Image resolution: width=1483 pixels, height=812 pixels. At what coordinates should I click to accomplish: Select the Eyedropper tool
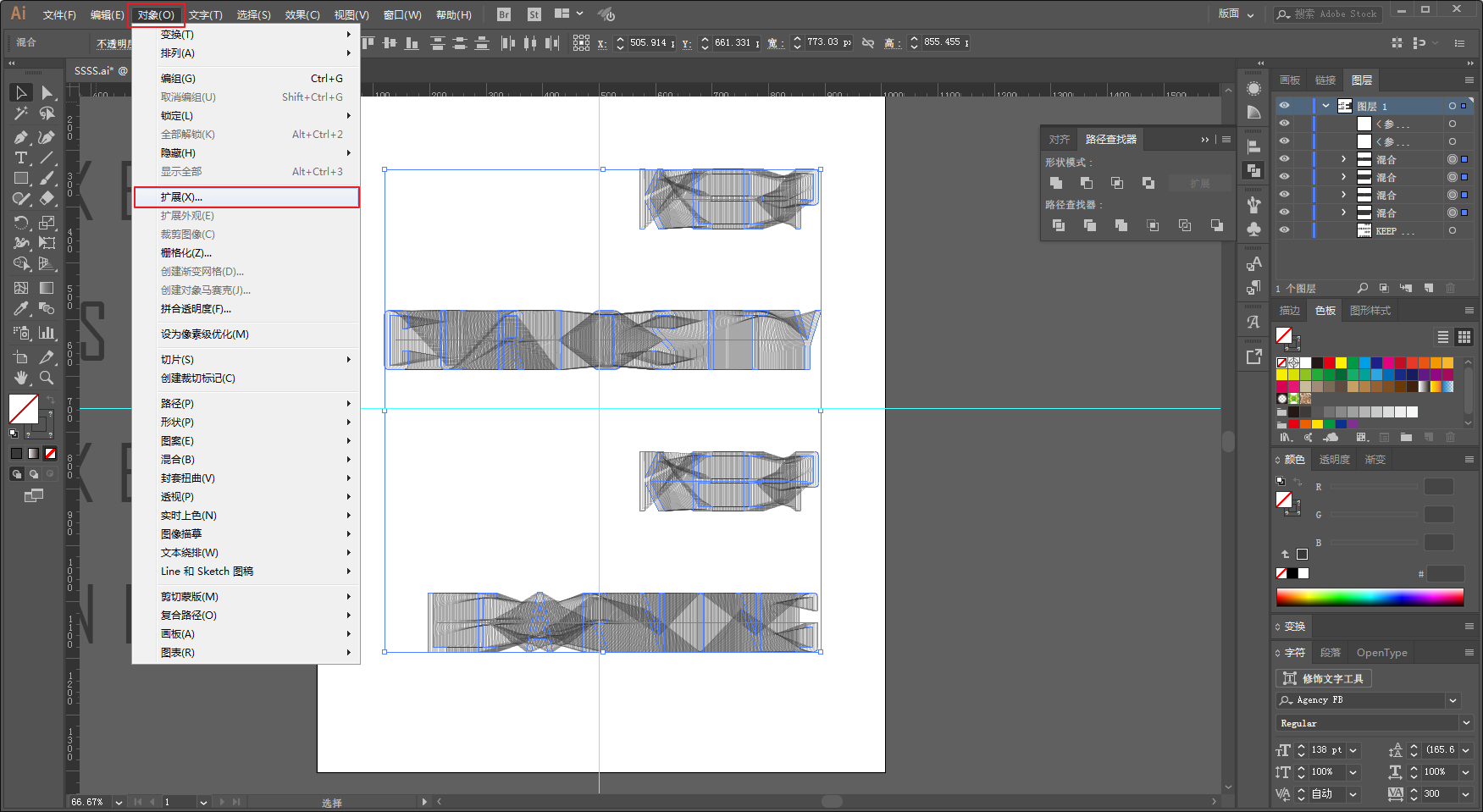[21, 309]
